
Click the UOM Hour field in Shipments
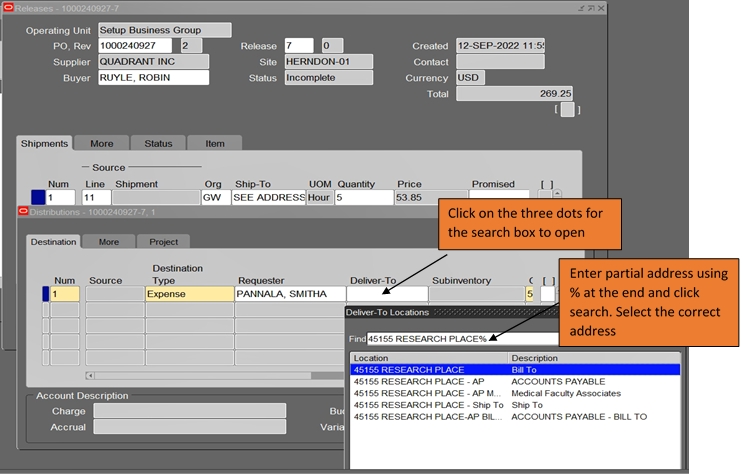click(321, 198)
